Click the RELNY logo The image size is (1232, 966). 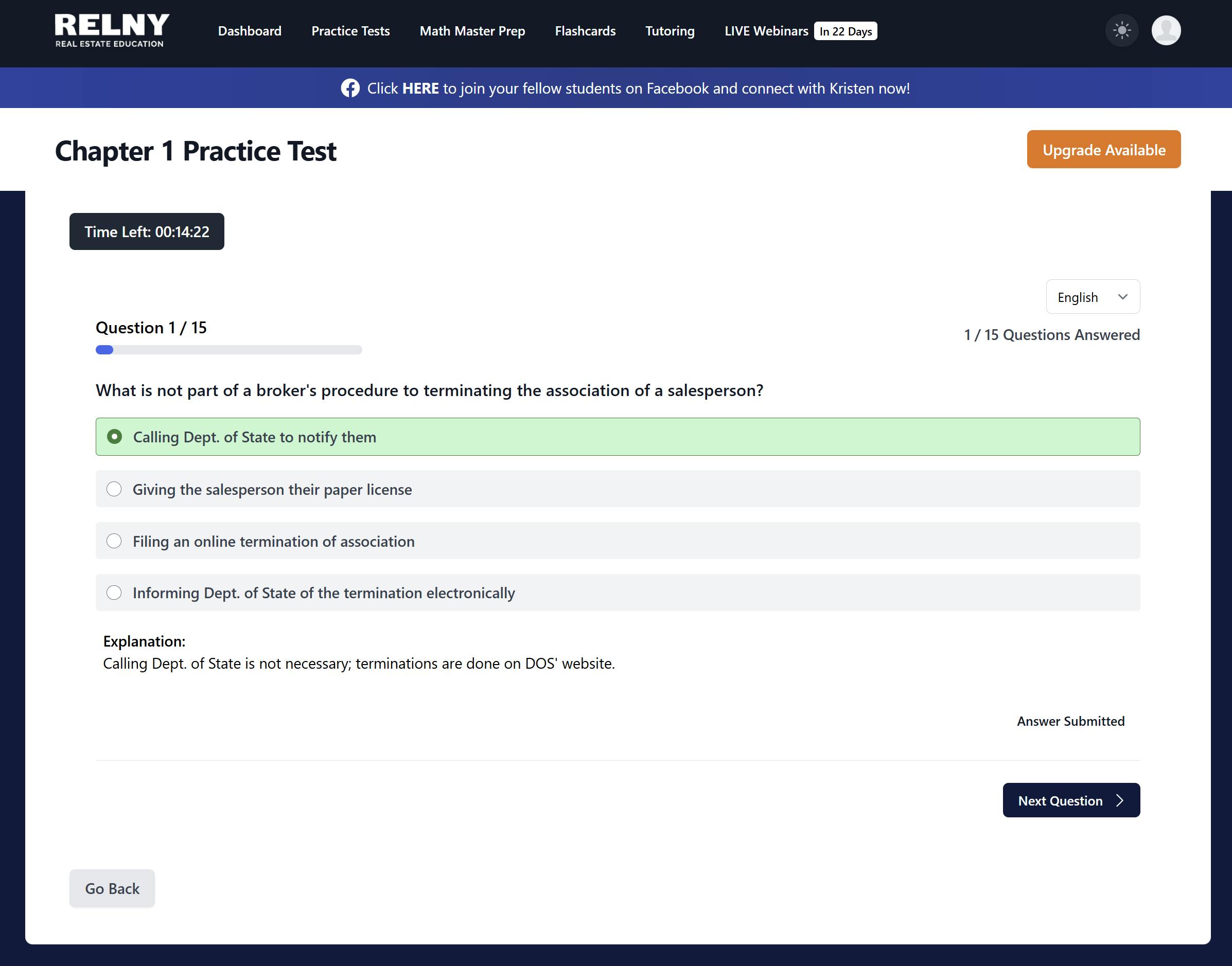coord(111,29)
